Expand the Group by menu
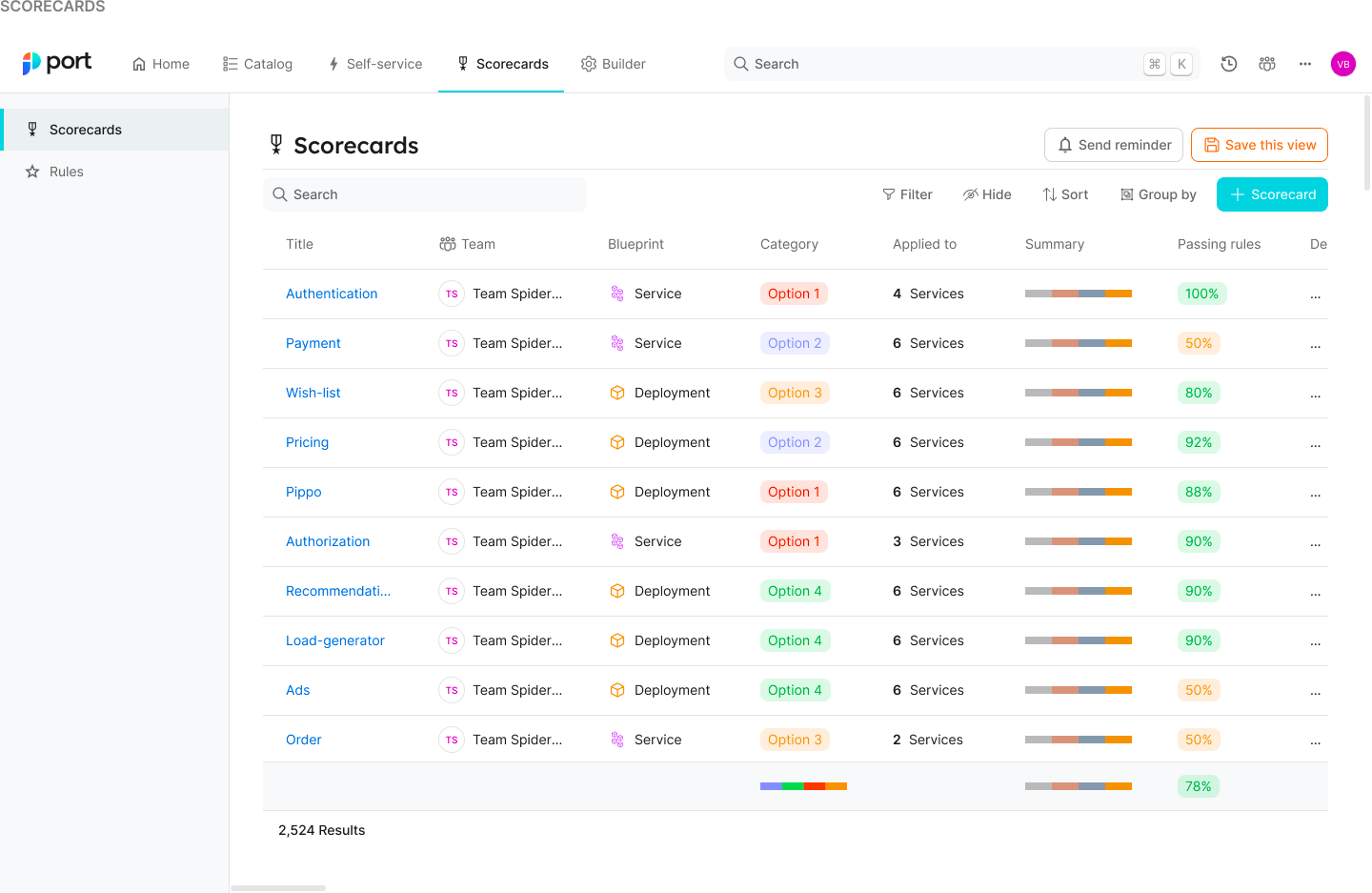 [1158, 194]
